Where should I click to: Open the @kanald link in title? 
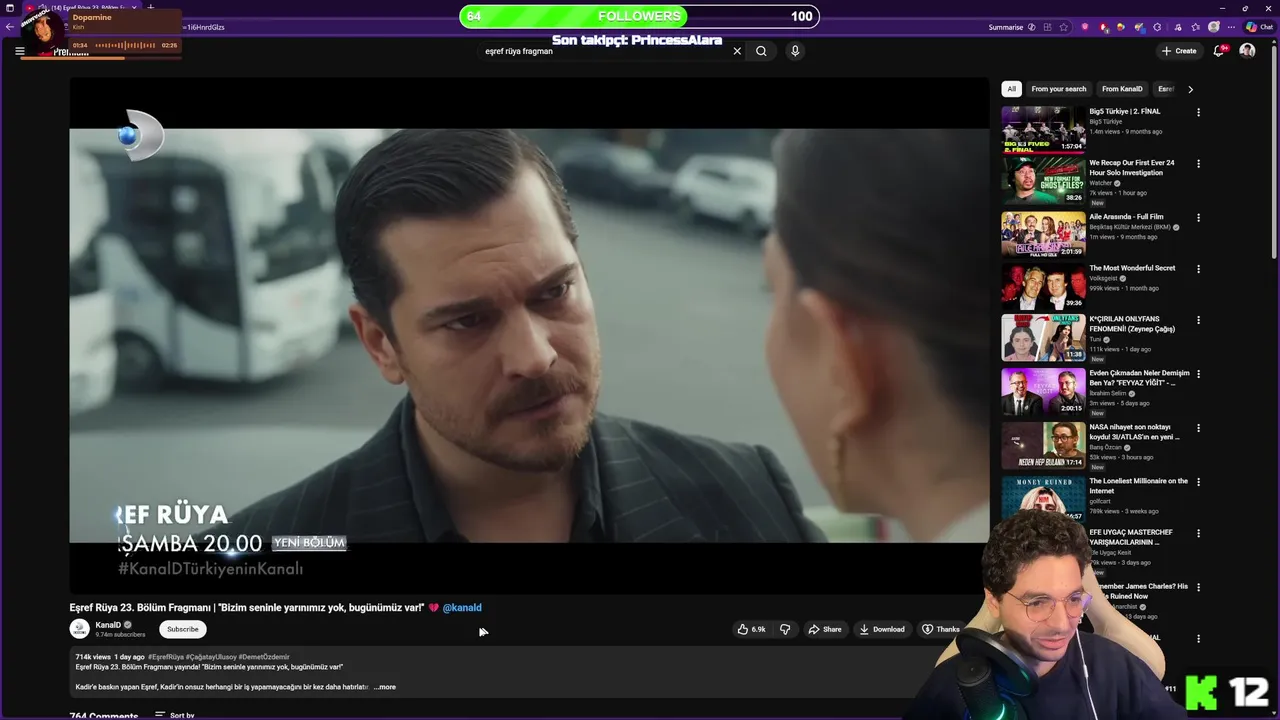point(462,608)
